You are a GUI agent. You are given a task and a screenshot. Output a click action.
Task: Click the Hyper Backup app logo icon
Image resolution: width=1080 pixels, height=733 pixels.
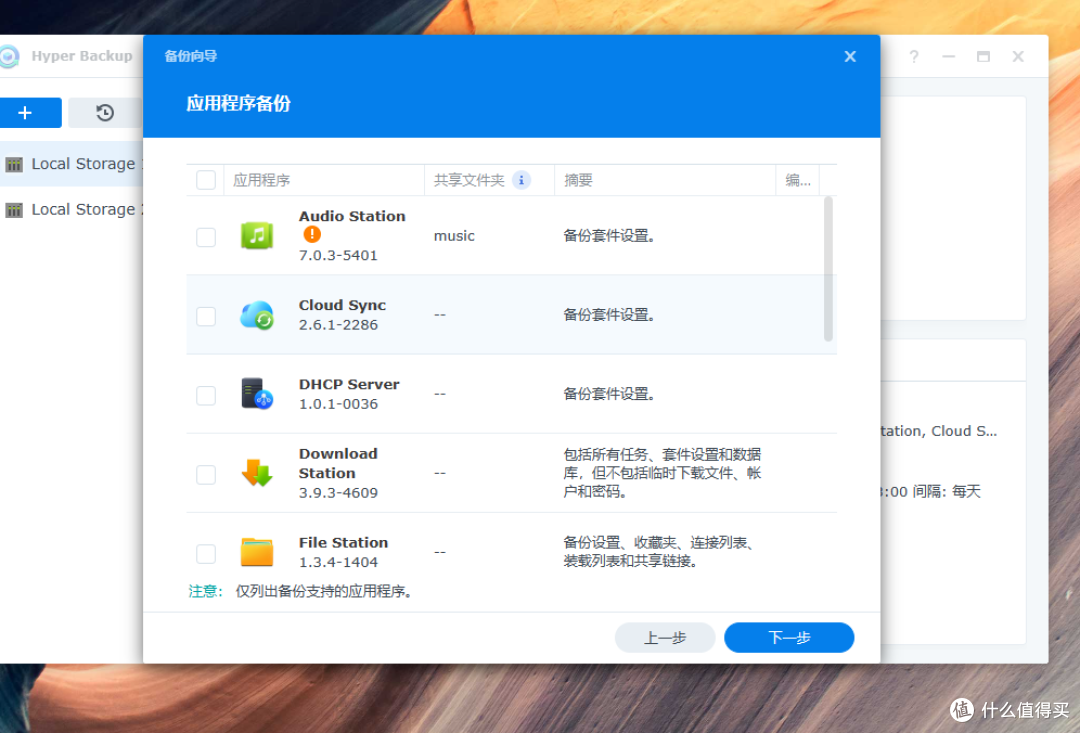[x=9, y=56]
